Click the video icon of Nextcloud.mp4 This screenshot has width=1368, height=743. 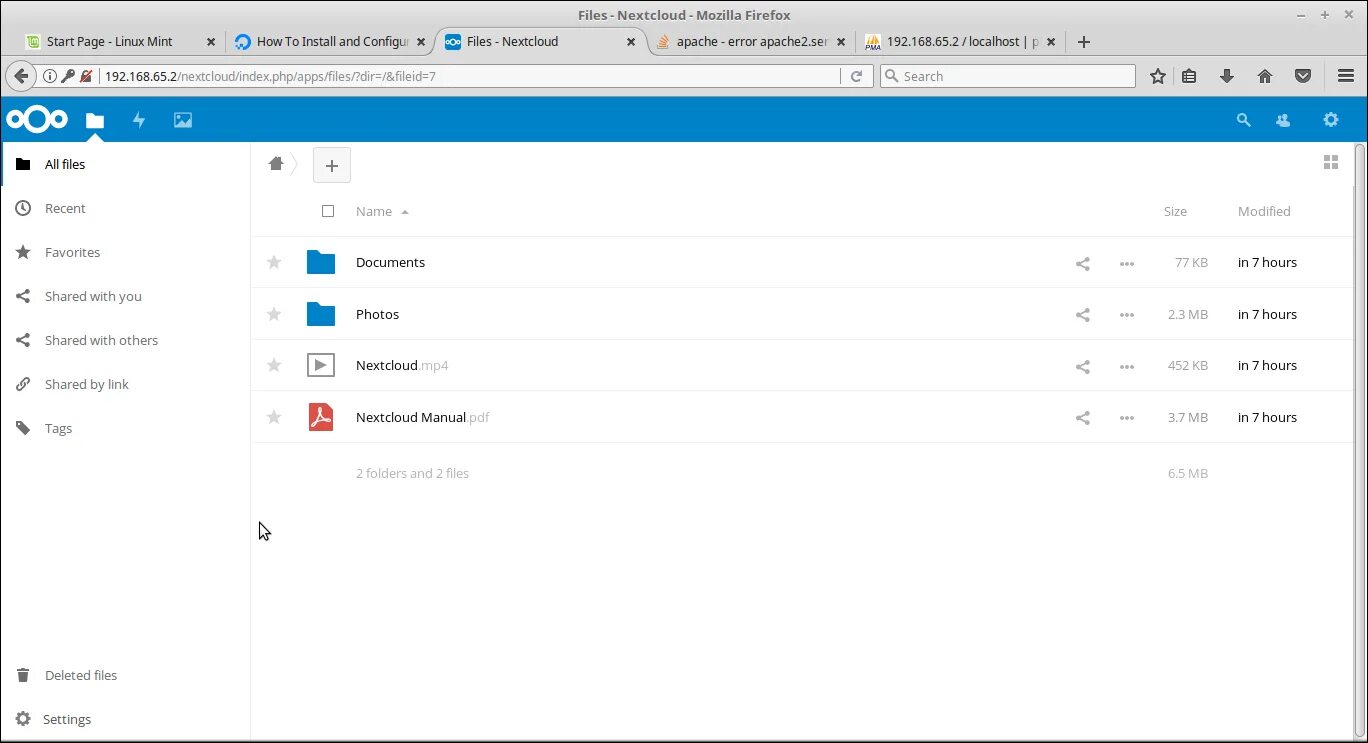tap(320, 365)
